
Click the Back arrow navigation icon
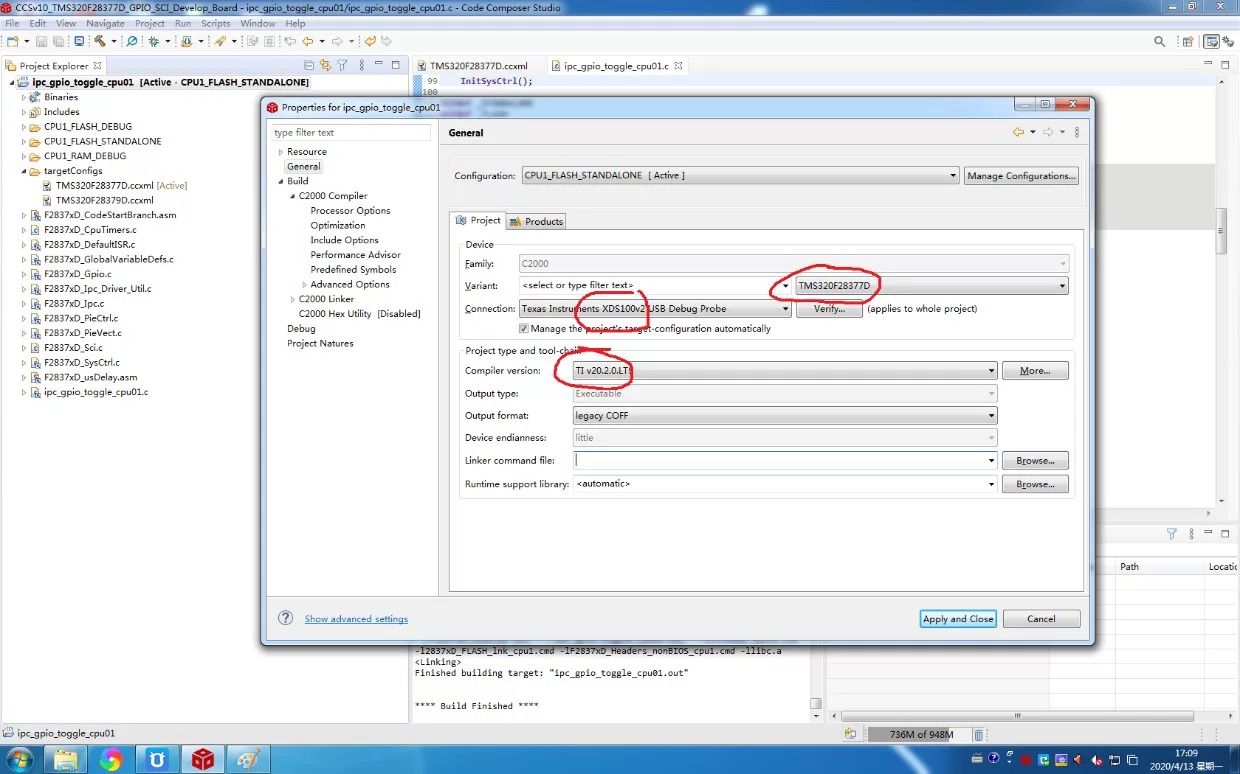coord(307,41)
